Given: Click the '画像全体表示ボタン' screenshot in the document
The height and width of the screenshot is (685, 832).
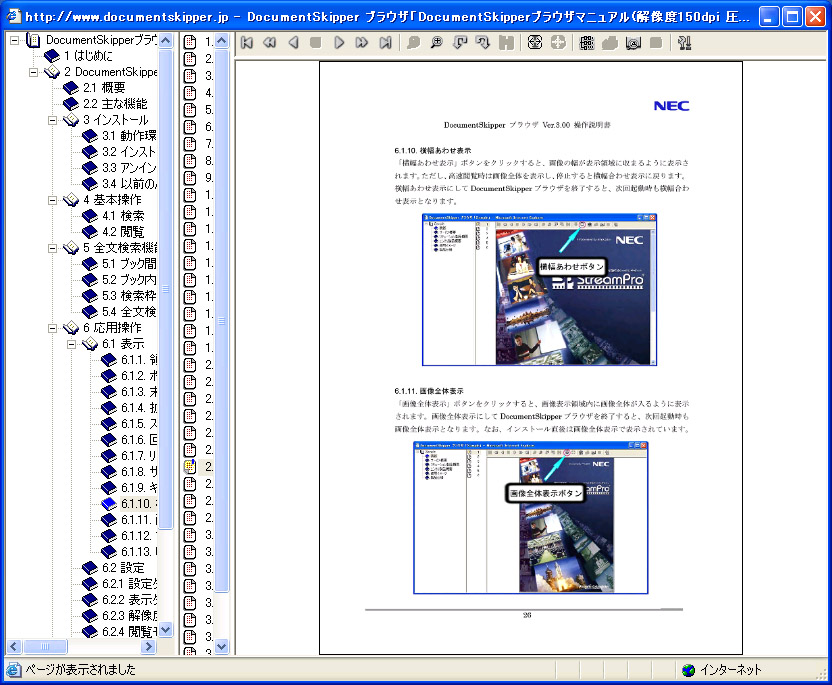Looking at the screenshot, I should point(531,518).
